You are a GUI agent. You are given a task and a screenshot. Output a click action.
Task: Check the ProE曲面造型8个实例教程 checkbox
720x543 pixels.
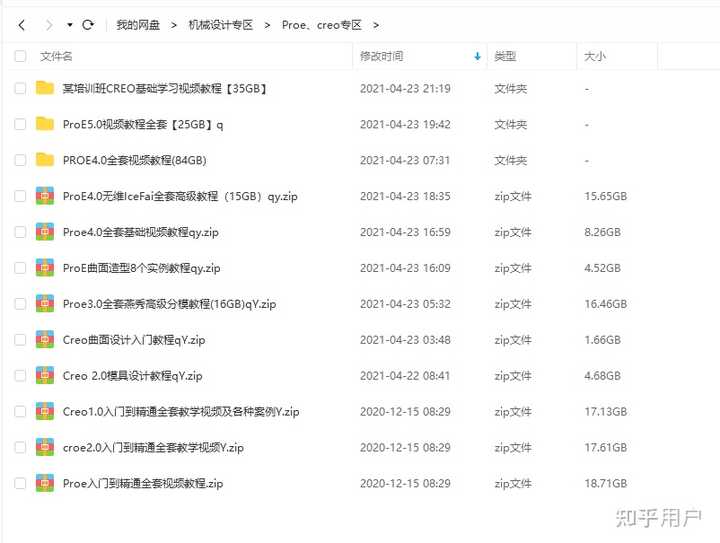pyautogui.click(x=20, y=268)
